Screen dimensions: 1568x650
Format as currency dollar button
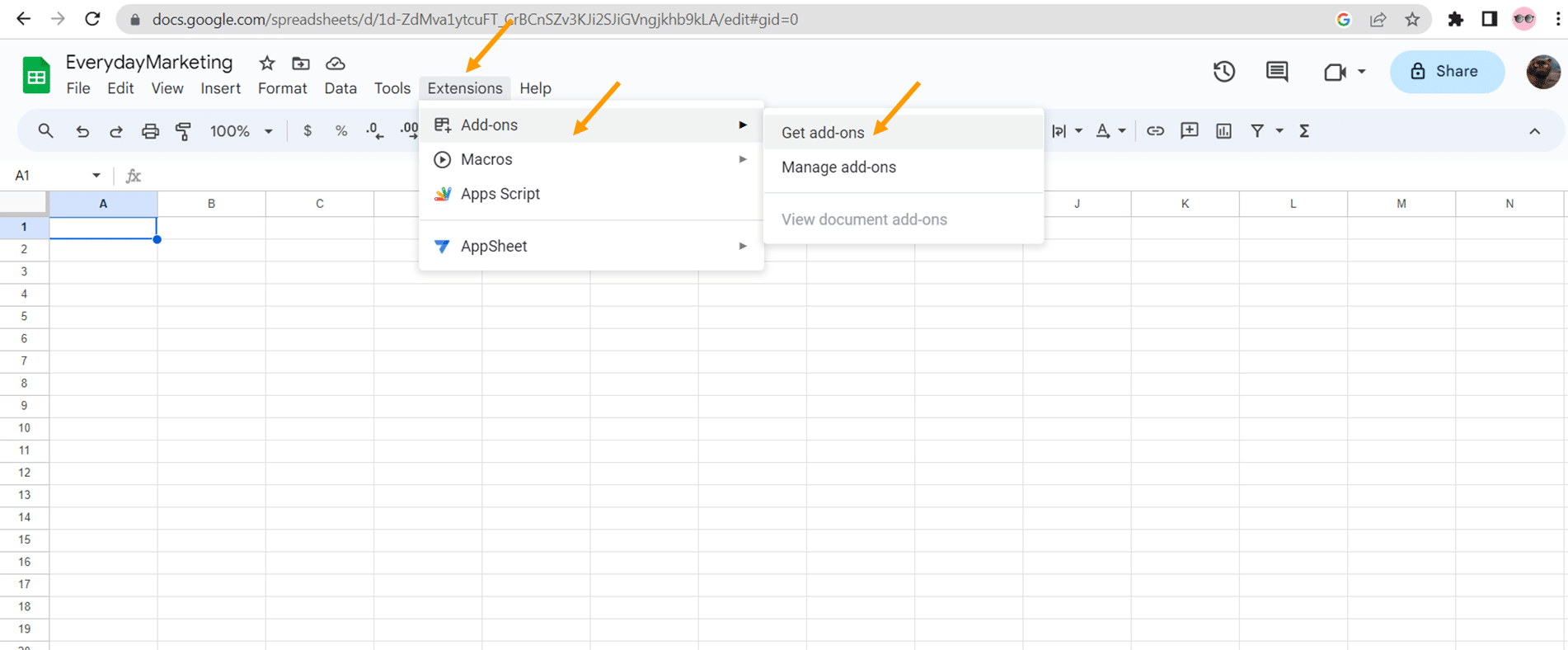[x=307, y=131]
